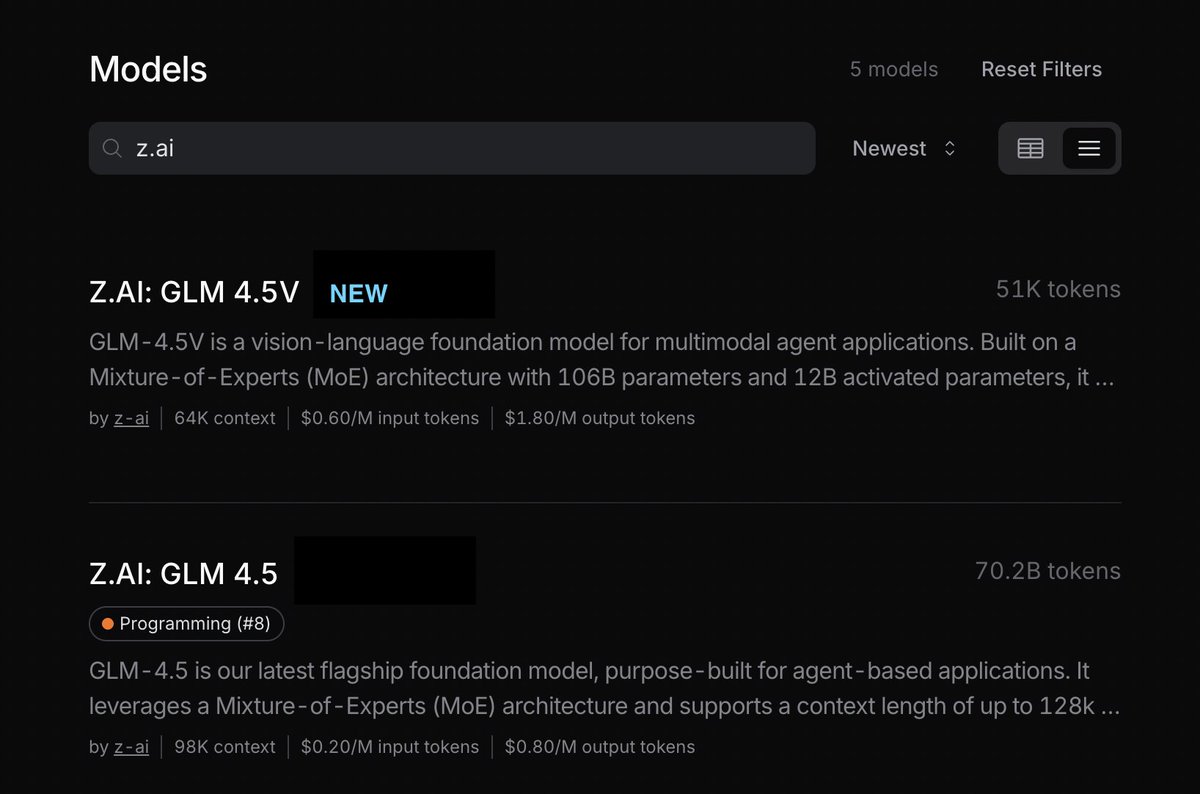Screen dimensions: 1200x794
Task: Click the Models page heading
Action: click(148, 69)
